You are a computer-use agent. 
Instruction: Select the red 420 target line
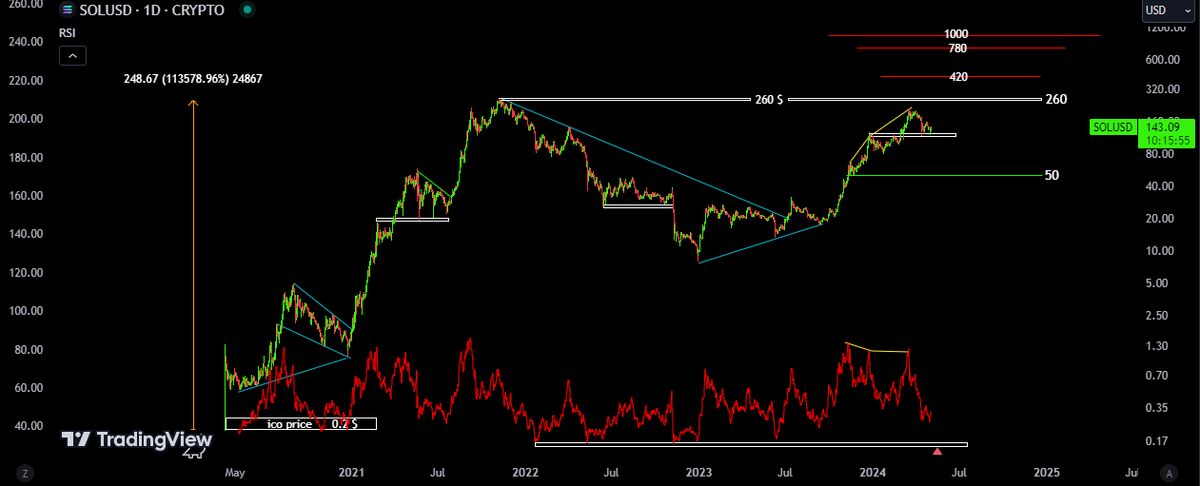point(900,76)
